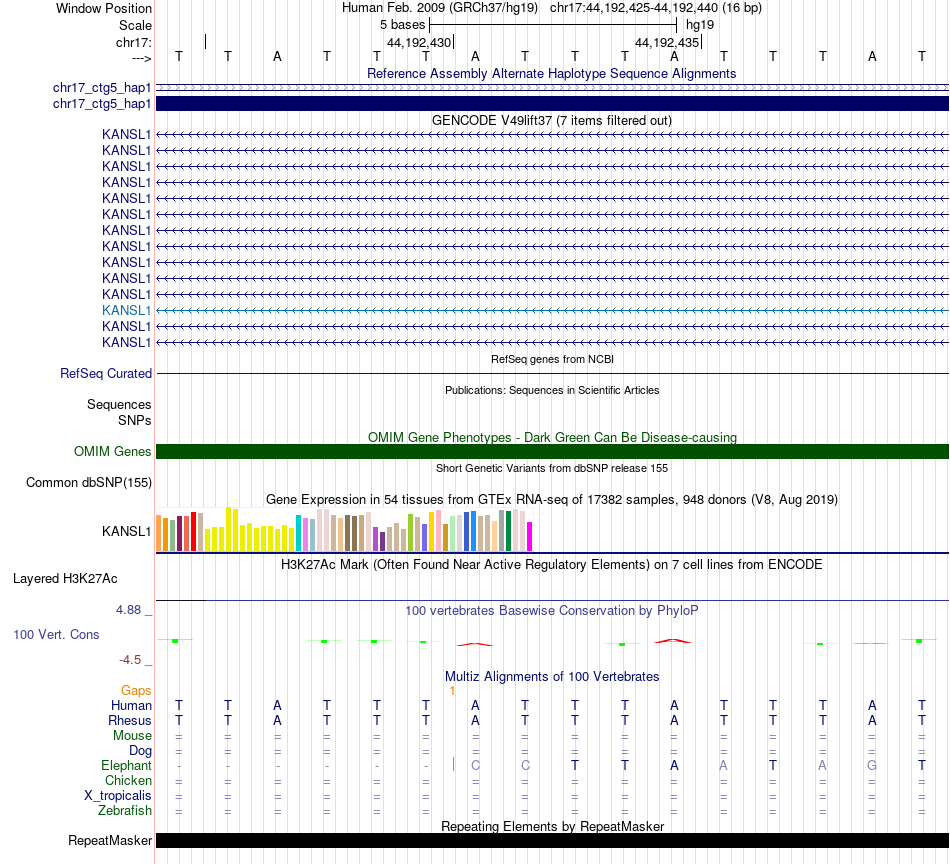Click the 'G' base in the Elephant alignment row
This screenshot has height=864, width=950.
point(872,765)
